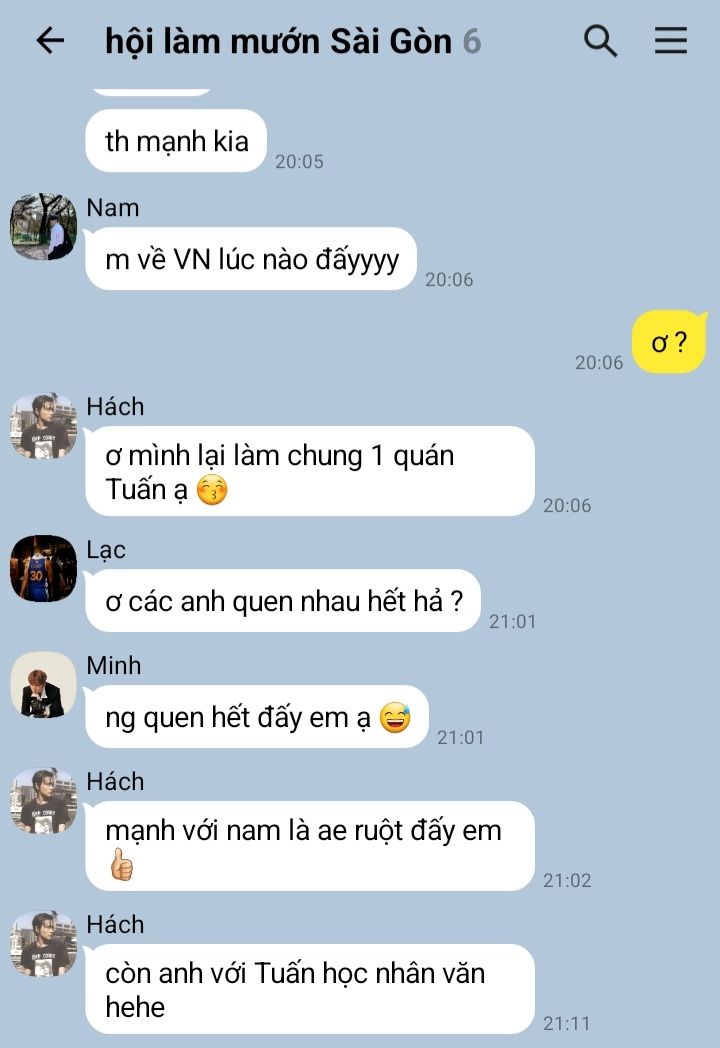Open search in chat
The width and height of the screenshot is (720, 1048).
[600, 41]
